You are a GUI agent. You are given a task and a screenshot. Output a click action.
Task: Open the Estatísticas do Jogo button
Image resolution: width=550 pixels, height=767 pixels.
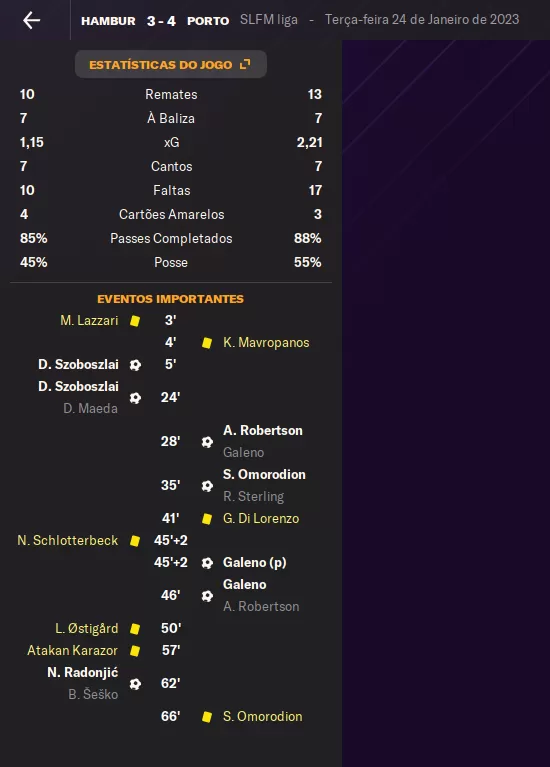pyautogui.click(x=171, y=64)
